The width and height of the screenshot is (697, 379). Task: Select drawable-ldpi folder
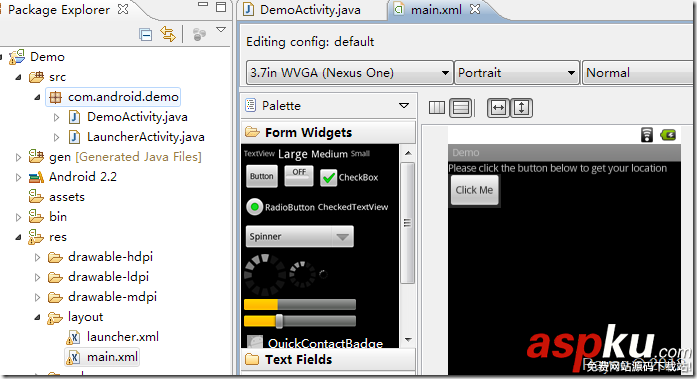[98, 277]
